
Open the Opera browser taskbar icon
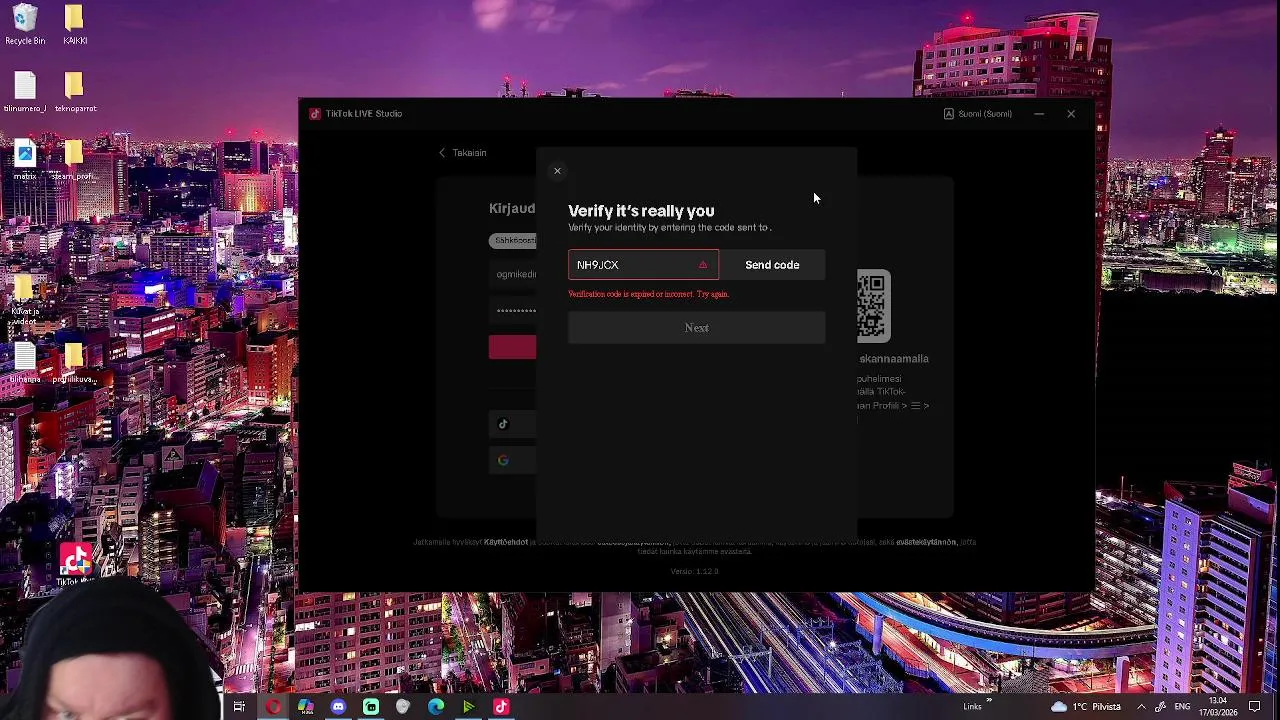(x=273, y=707)
